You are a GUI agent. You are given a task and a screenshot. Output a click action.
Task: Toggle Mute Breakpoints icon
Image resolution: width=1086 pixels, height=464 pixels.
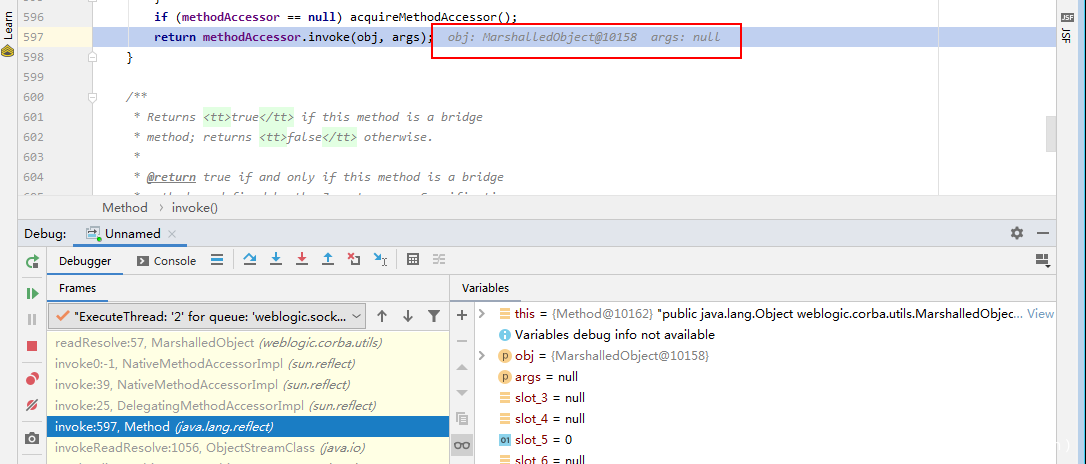tap(32, 405)
